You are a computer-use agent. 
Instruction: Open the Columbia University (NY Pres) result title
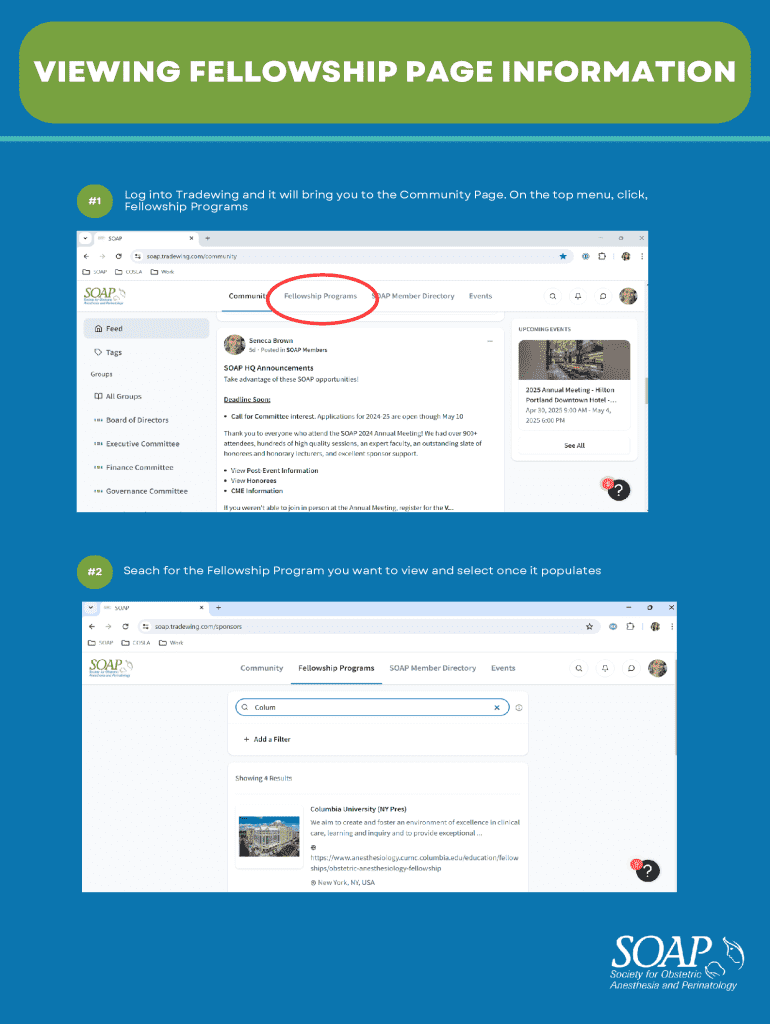click(x=358, y=809)
